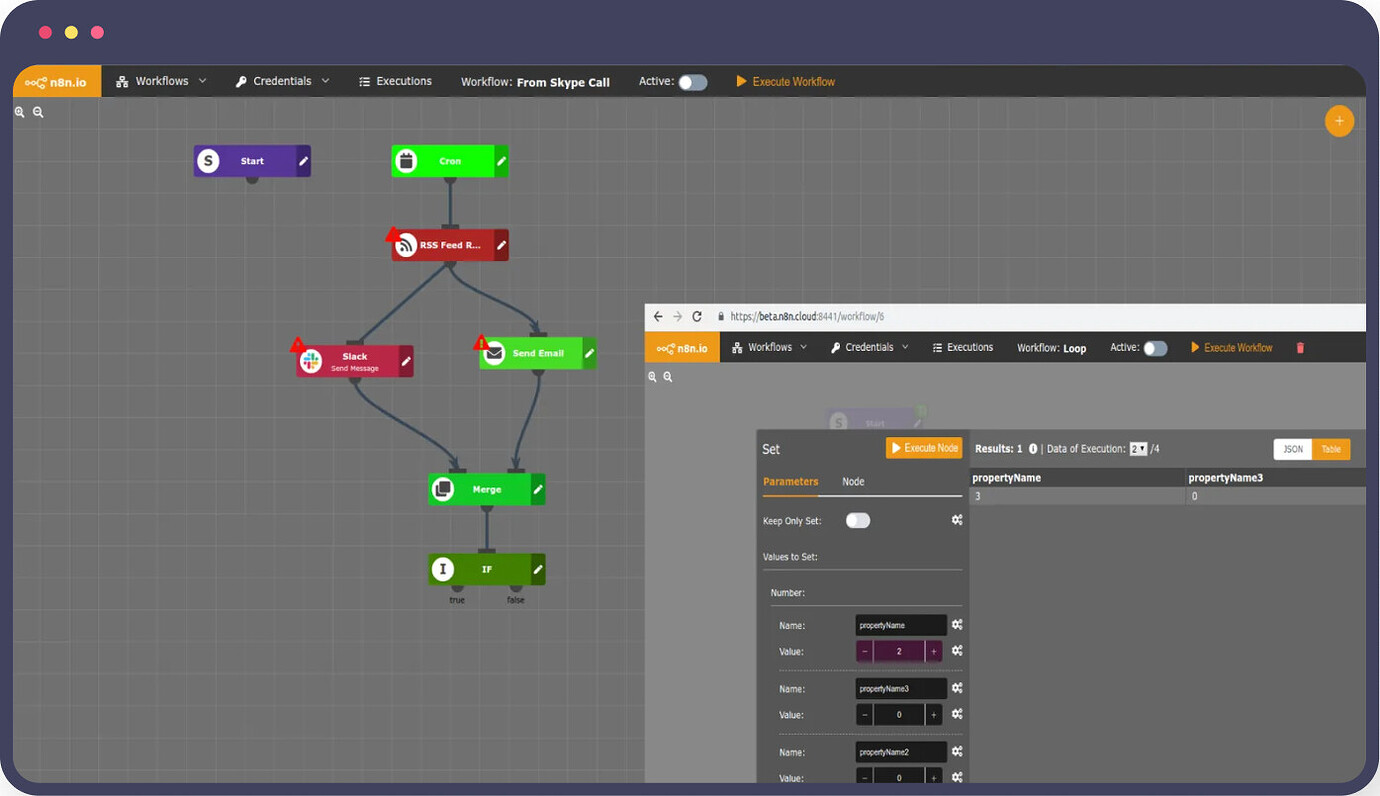Click pencil icon on Send Email node

[x=589, y=353]
